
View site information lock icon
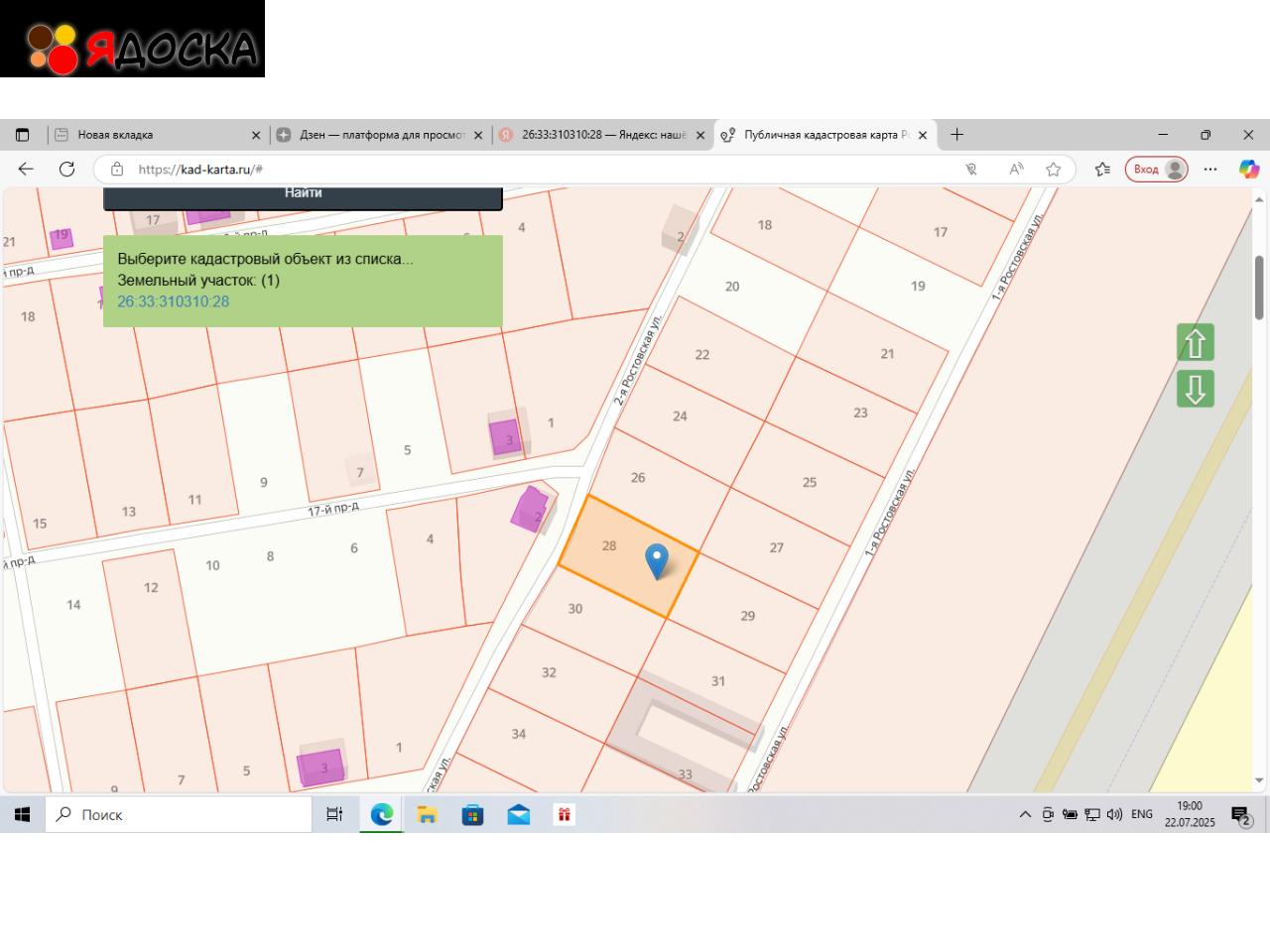point(117,169)
